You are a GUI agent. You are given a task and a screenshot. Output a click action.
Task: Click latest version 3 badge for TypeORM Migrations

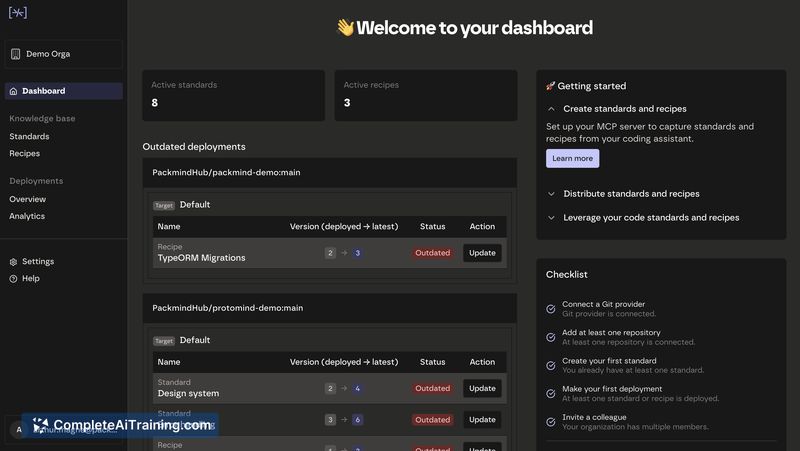pos(358,253)
